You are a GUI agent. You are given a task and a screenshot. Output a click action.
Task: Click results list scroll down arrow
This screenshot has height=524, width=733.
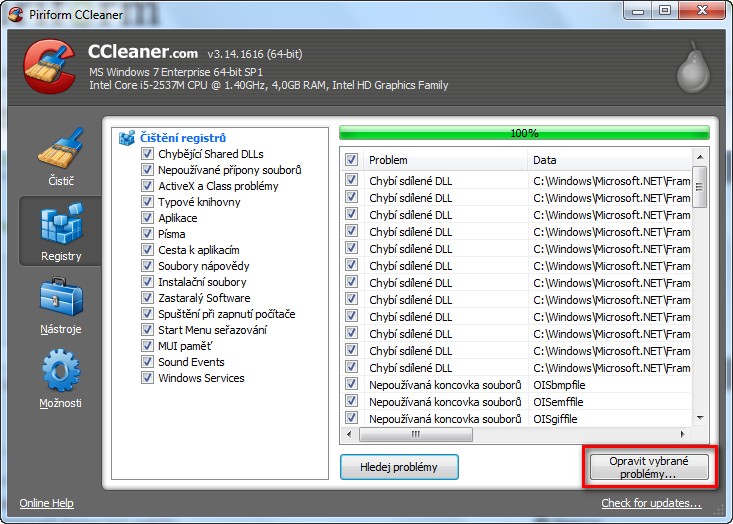click(x=700, y=418)
